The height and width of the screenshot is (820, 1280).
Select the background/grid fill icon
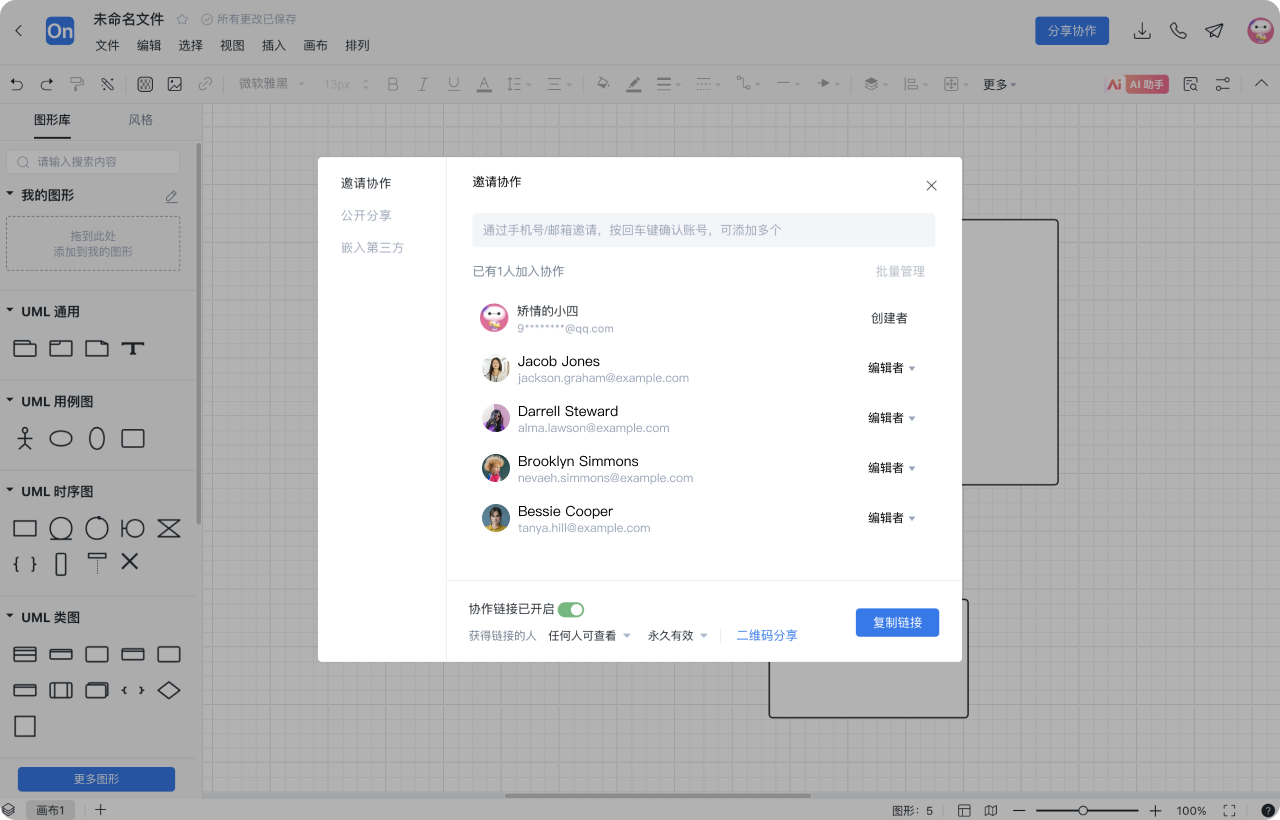[x=145, y=83]
